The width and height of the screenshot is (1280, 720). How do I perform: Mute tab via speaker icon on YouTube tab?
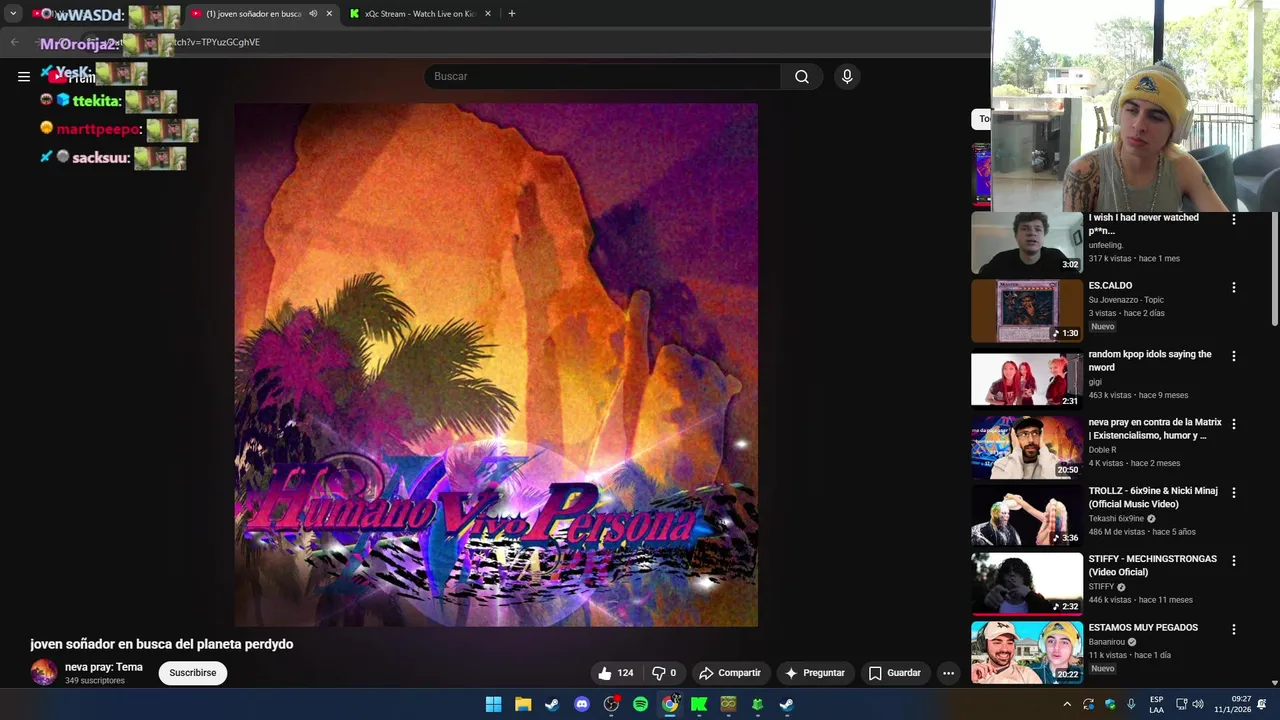coord(313,14)
